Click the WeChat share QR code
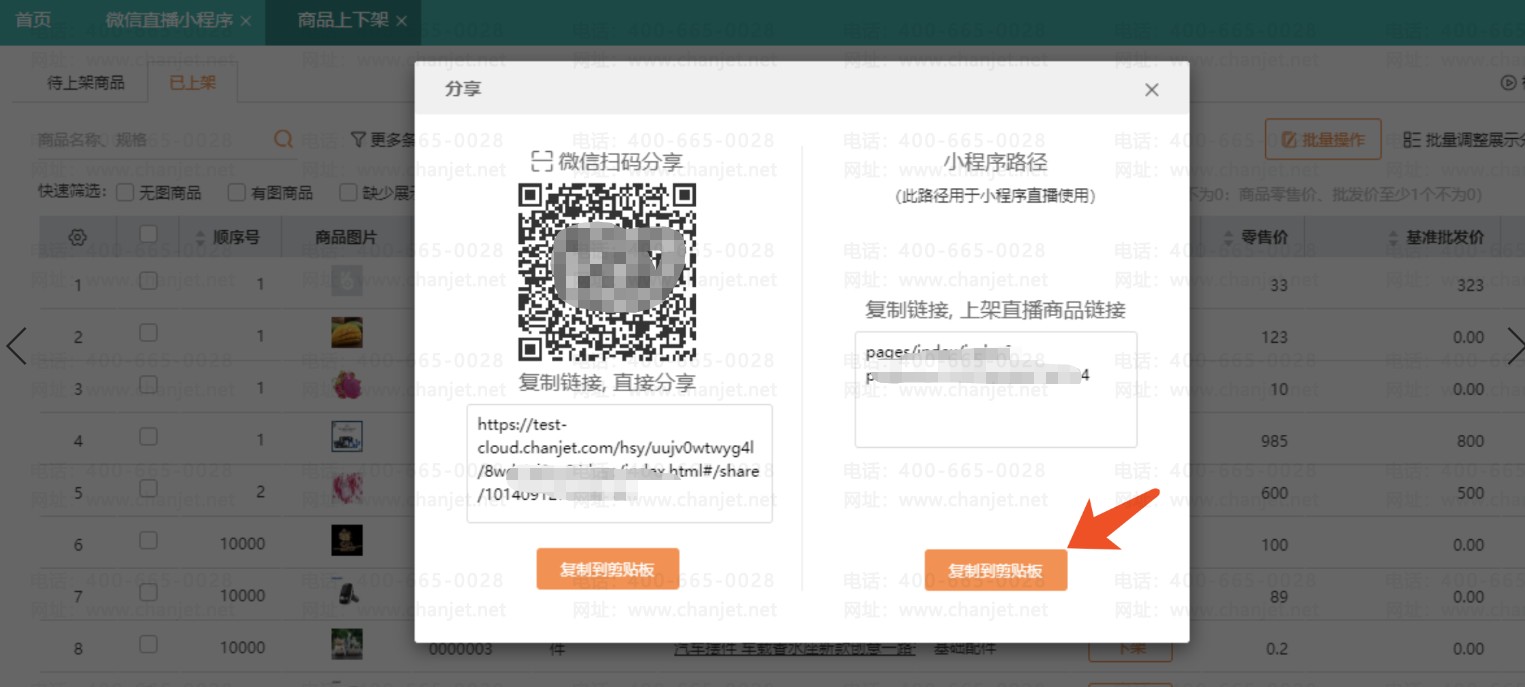The image size is (1525, 687). point(607,272)
